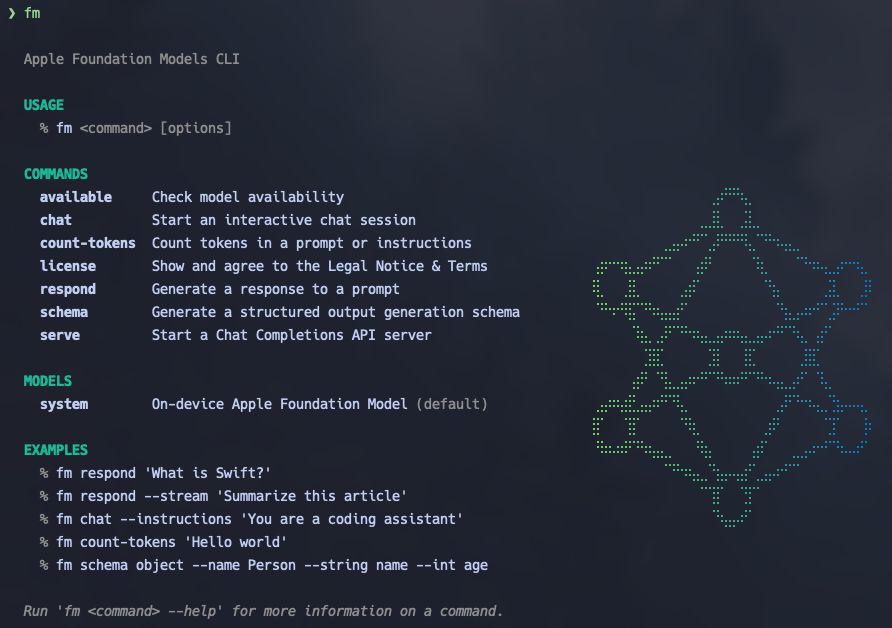
Task: Click the "fm count-tokens 'Hello world'" example
Action: [x=163, y=542]
